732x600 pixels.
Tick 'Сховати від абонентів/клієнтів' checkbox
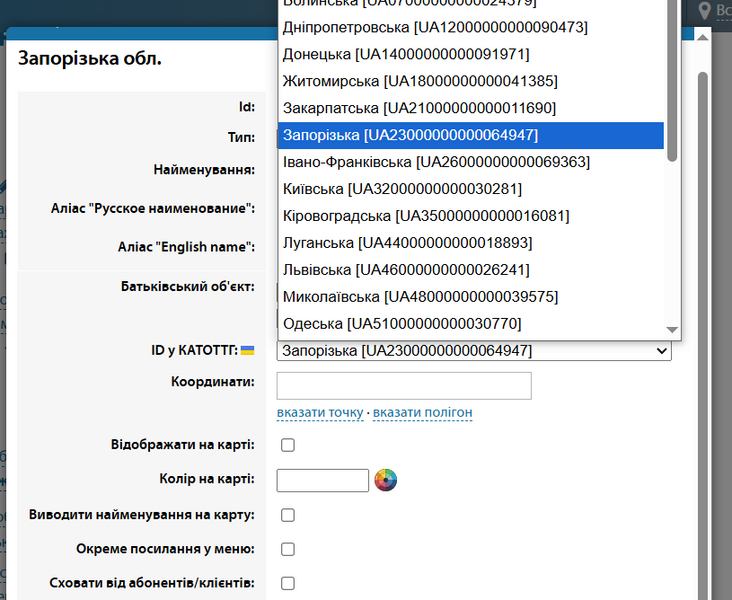point(288,583)
